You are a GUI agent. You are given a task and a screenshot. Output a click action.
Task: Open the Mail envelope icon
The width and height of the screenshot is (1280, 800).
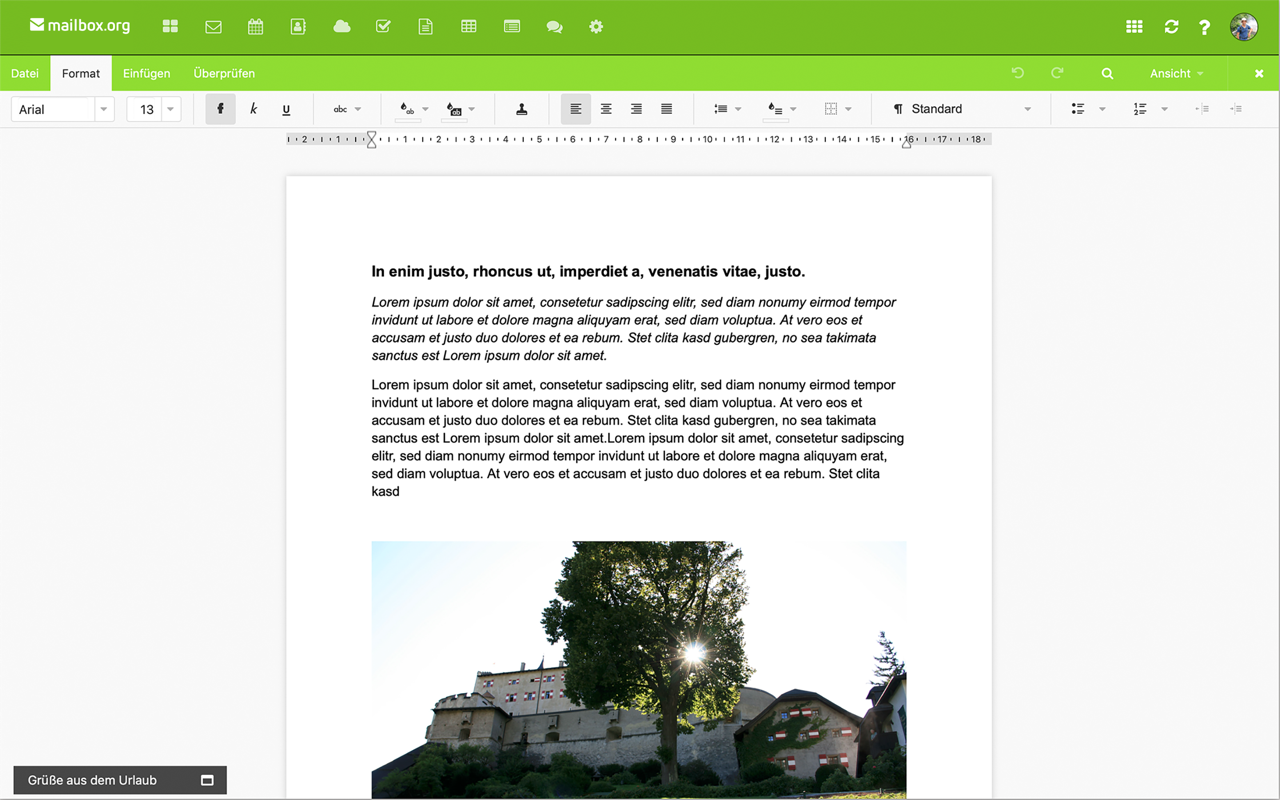[x=213, y=27]
